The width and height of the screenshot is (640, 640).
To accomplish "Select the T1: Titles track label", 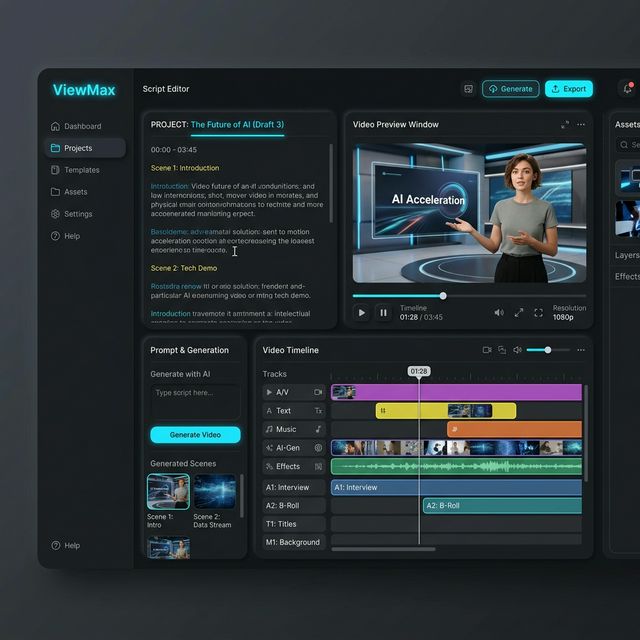I will point(294,524).
